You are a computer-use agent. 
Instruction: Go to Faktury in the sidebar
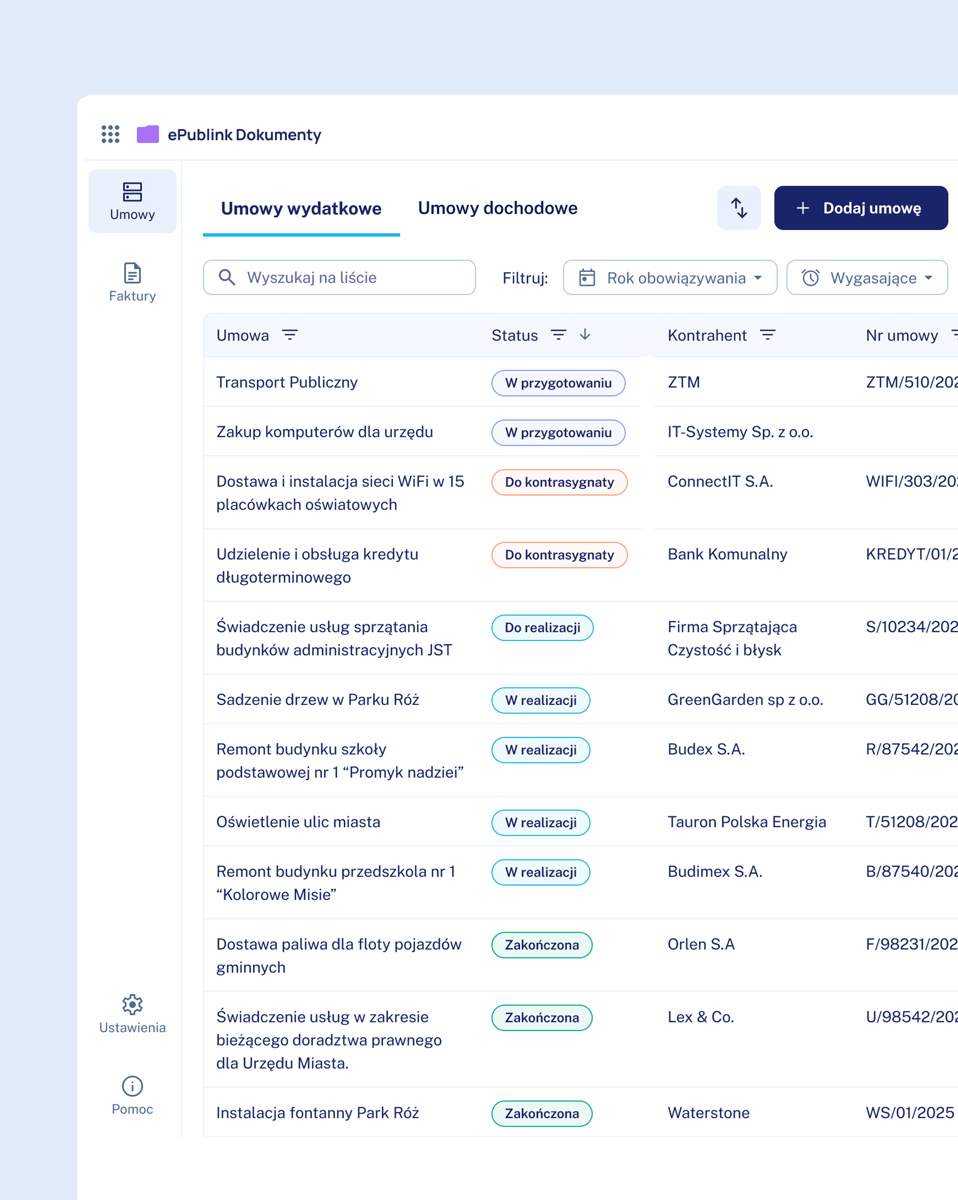132,282
